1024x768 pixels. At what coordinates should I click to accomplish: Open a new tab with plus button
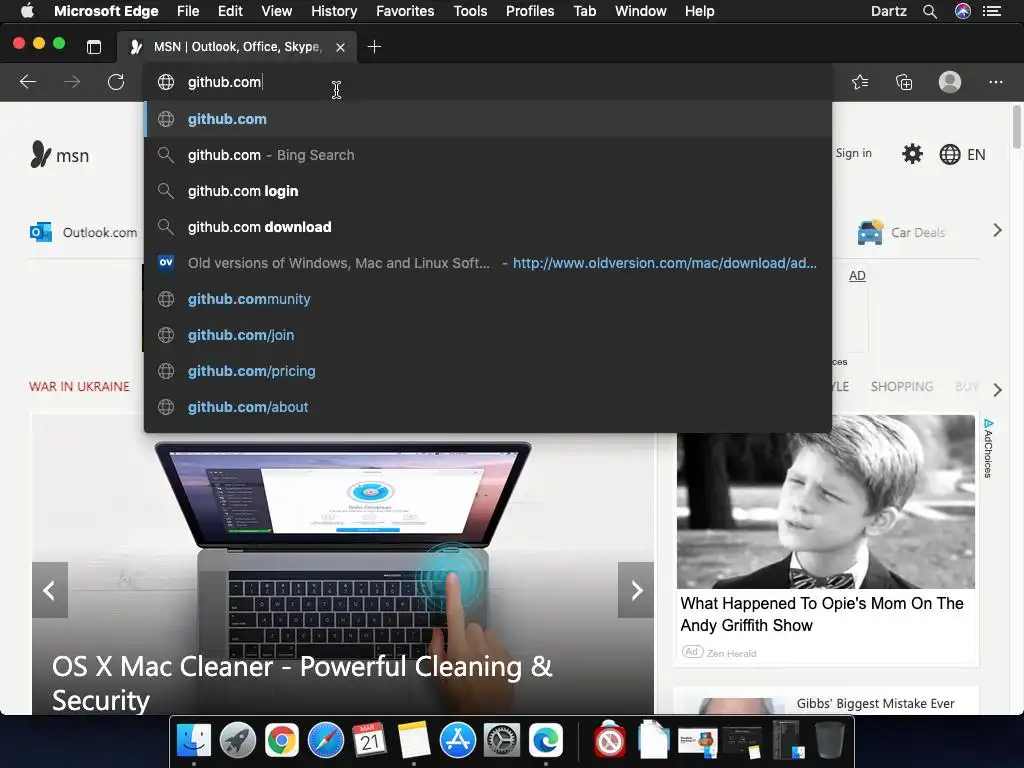tap(374, 46)
